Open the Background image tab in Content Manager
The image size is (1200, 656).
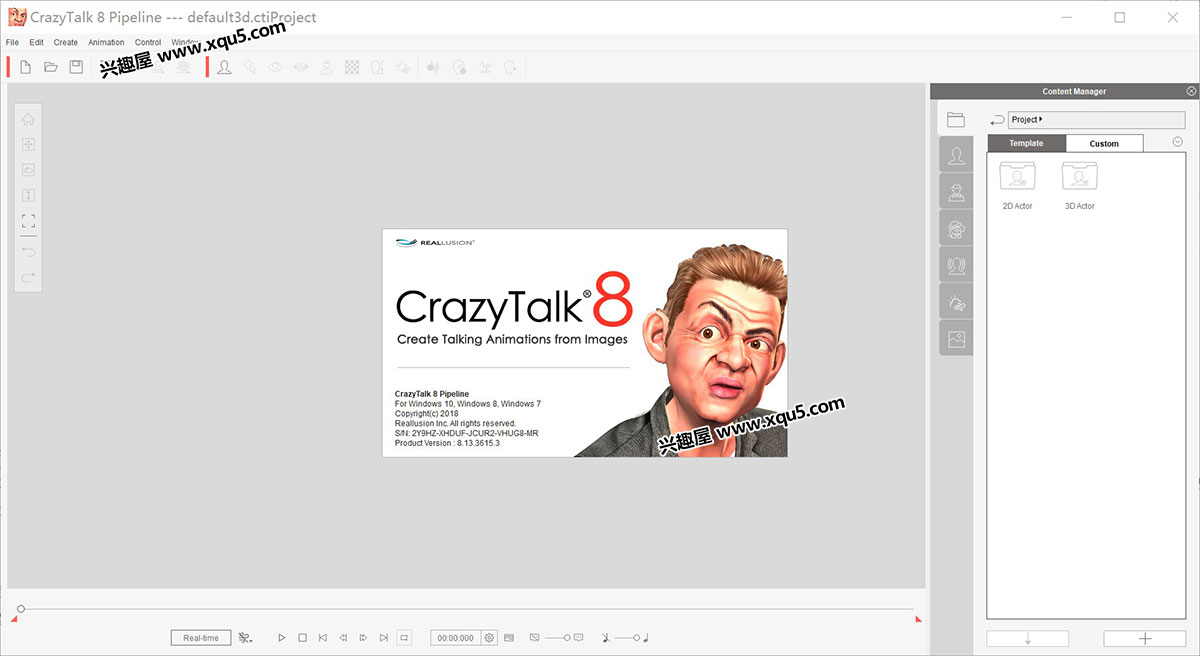coord(956,339)
